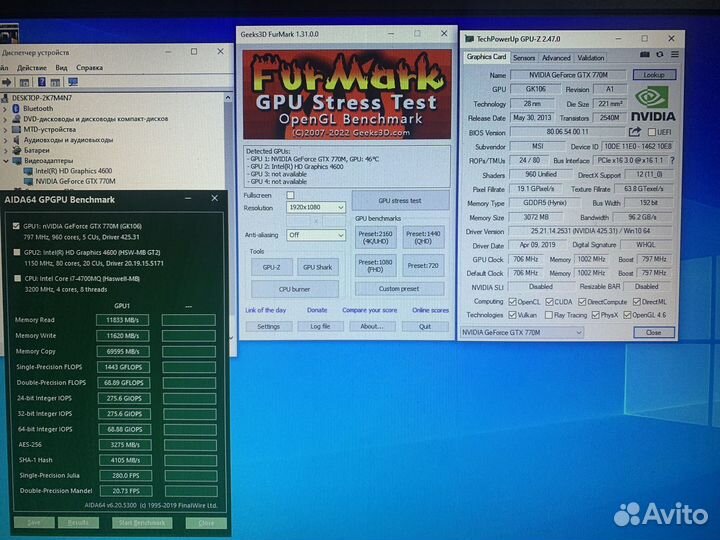The width and height of the screenshot is (720, 540).
Task: Select the Bluetooth device category icon
Action: point(16,108)
